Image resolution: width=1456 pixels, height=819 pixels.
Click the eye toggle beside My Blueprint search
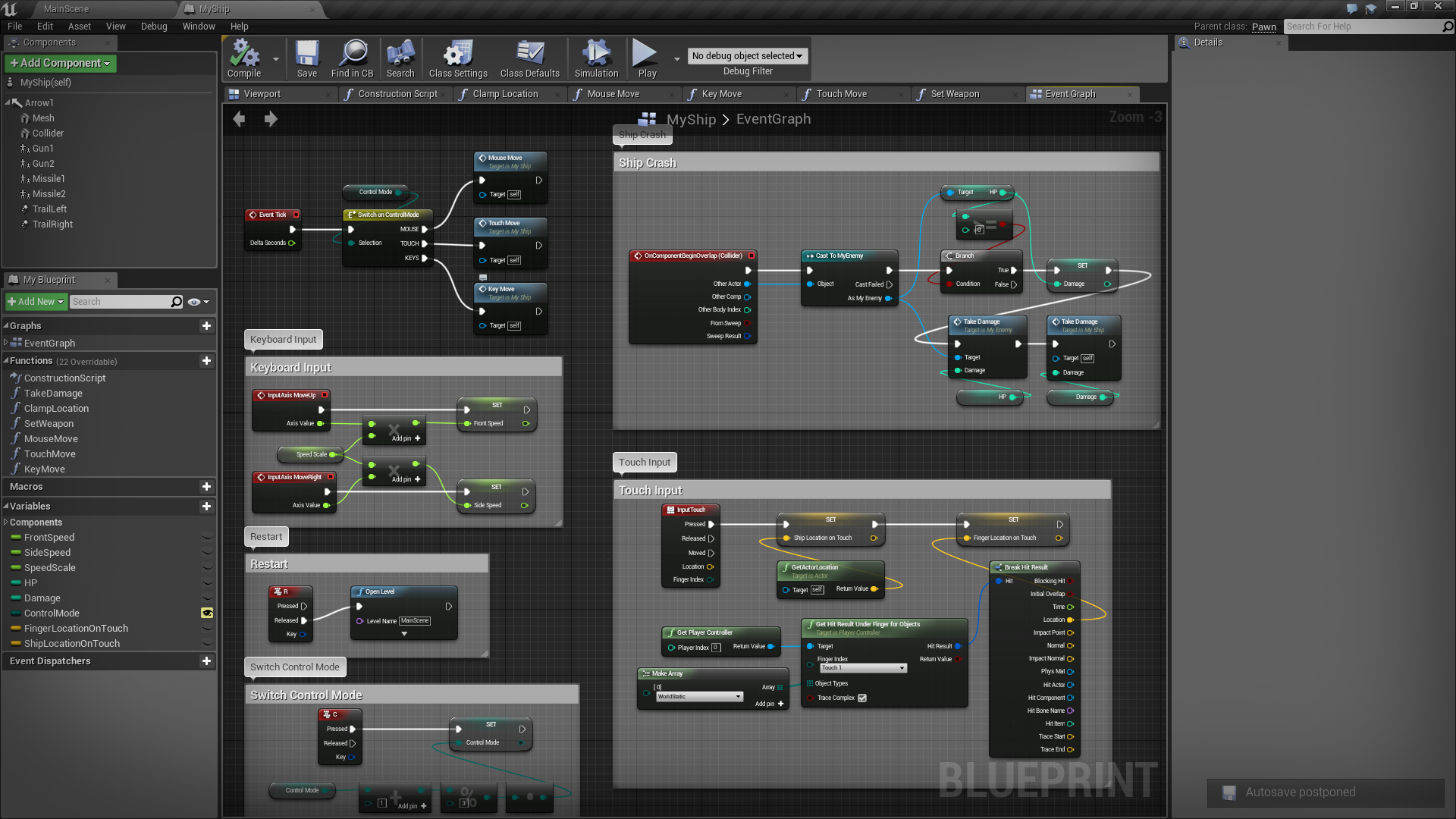click(194, 301)
